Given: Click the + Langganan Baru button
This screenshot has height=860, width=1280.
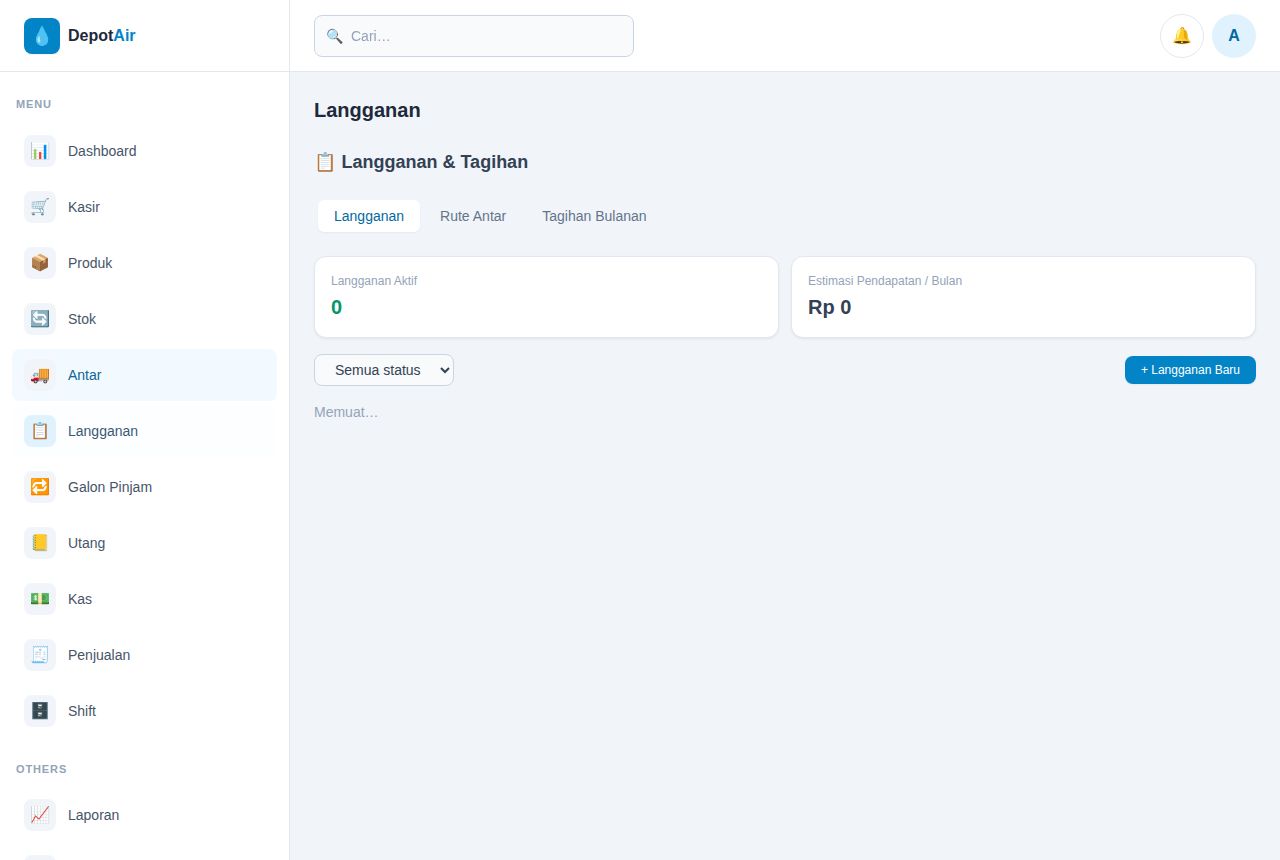Looking at the screenshot, I should click(x=1190, y=370).
